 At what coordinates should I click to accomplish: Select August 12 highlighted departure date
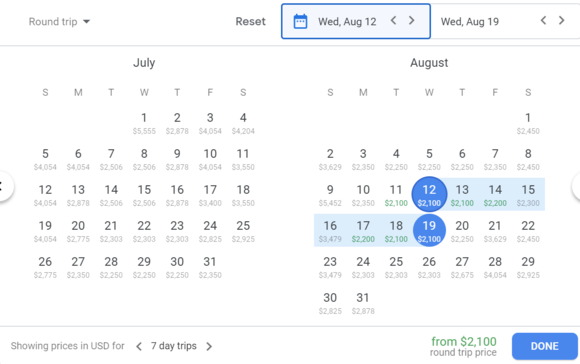point(429,194)
